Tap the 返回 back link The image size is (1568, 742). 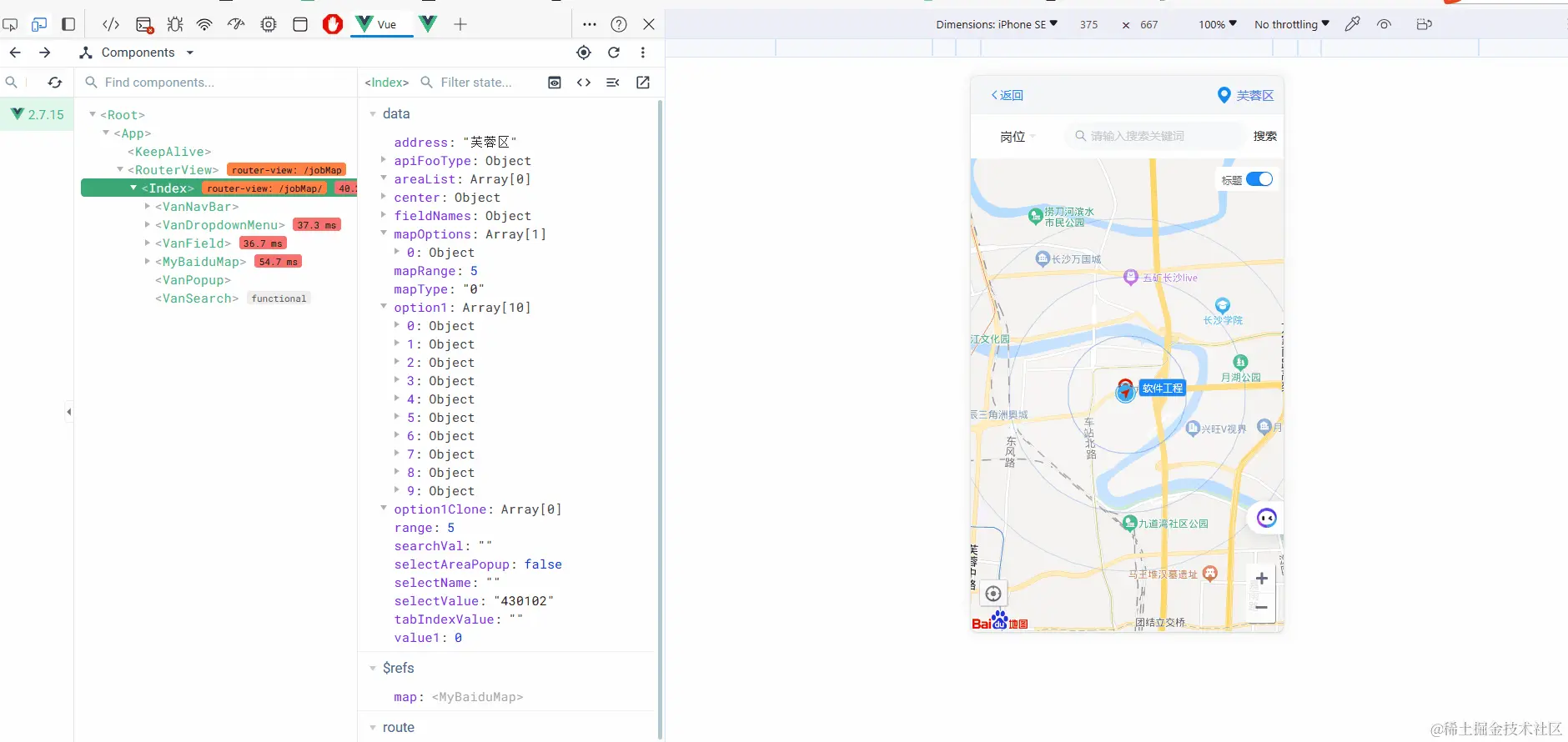pyautogui.click(x=1008, y=95)
